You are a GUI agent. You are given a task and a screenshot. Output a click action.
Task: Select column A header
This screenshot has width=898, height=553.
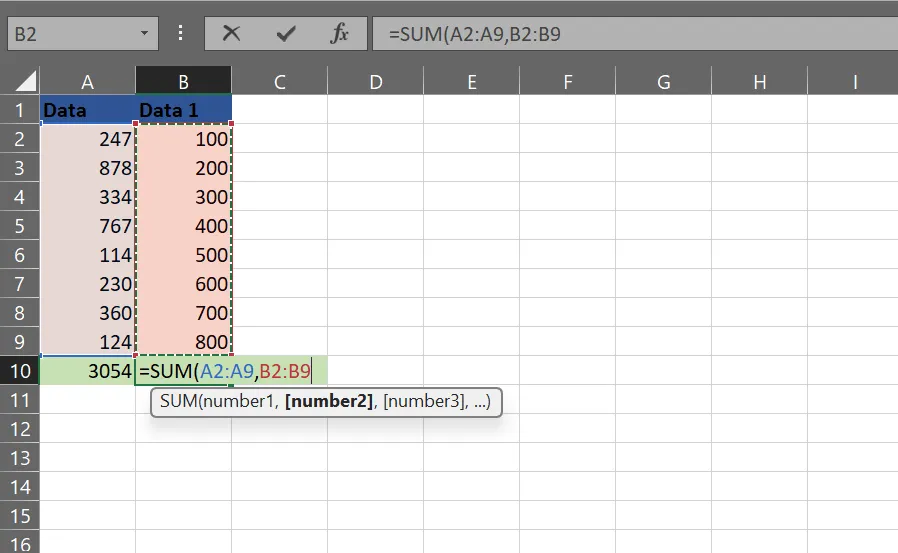click(x=87, y=81)
